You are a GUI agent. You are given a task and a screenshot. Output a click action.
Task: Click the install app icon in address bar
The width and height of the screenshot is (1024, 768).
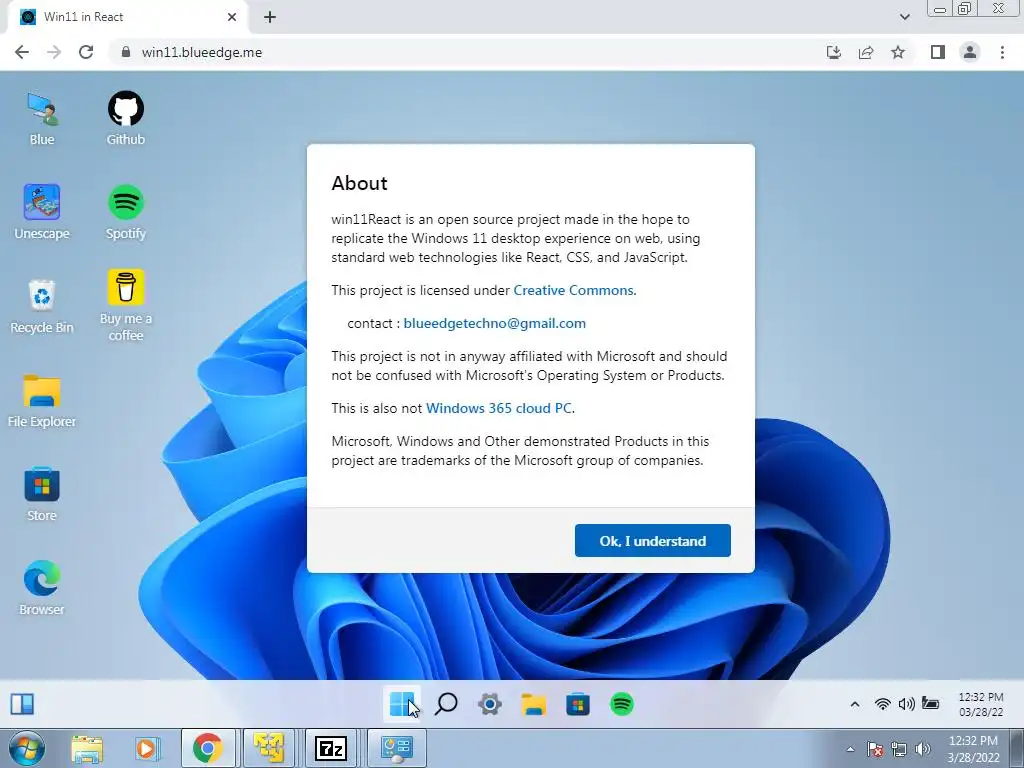(x=834, y=52)
